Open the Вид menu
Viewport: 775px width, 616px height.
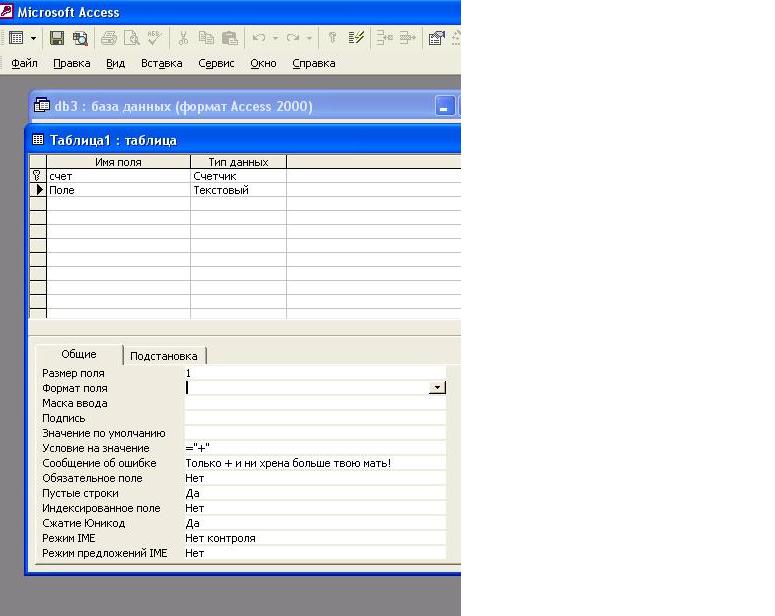point(115,63)
